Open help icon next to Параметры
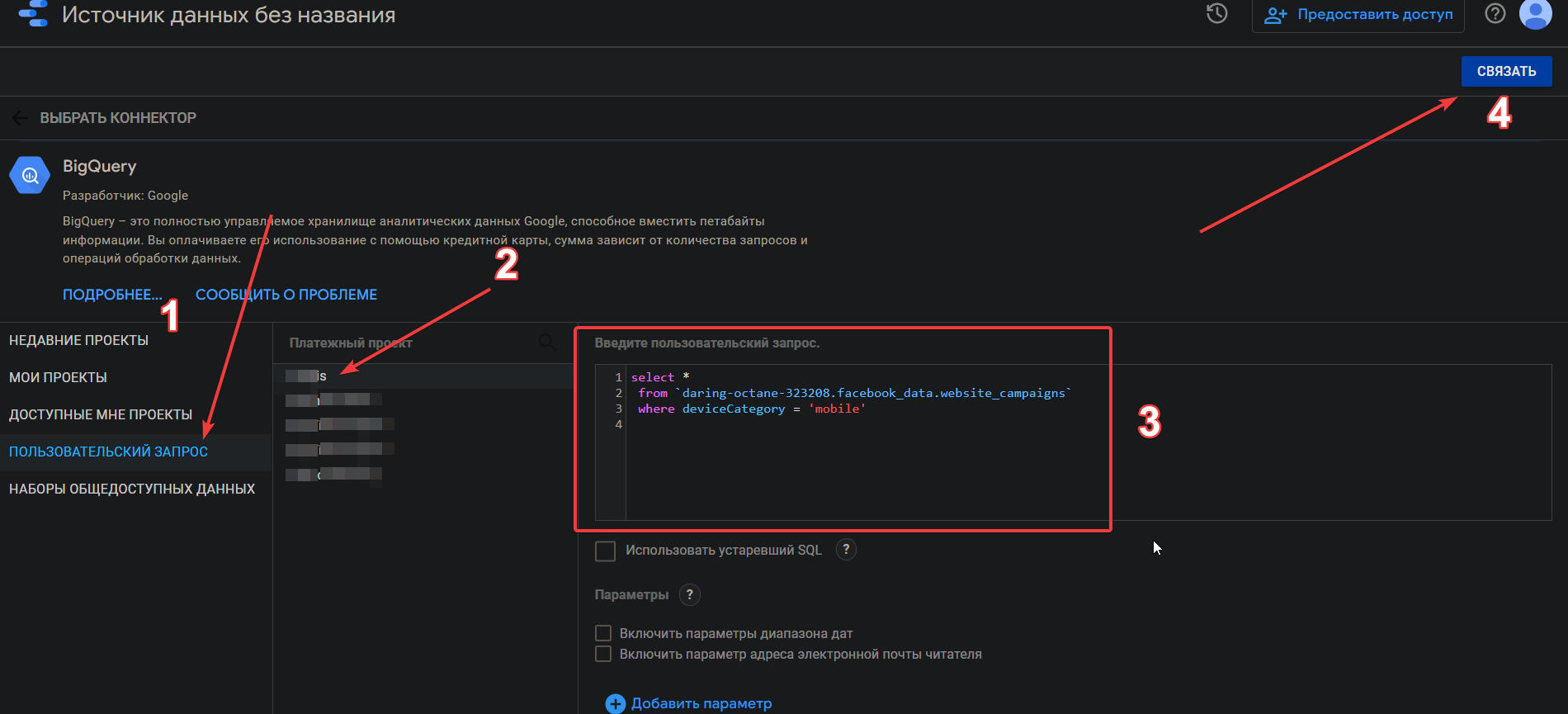The image size is (1568, 714). point(690,594)
